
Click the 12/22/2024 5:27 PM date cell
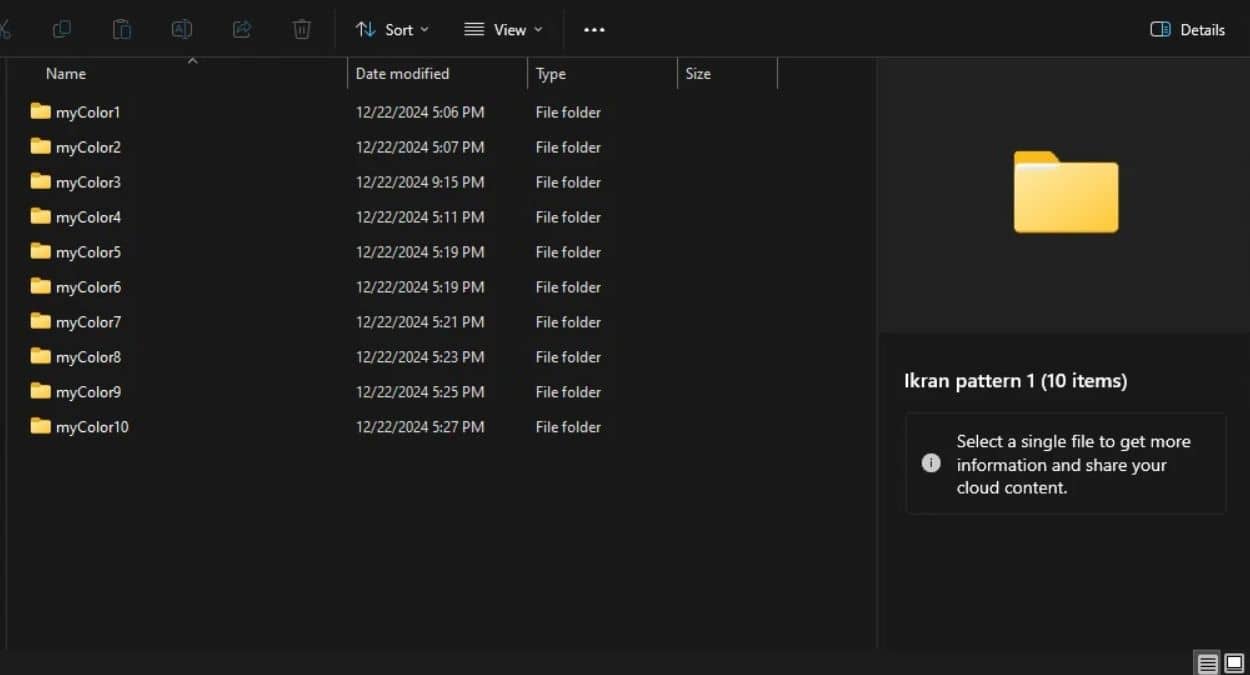[x=420, y=427]
